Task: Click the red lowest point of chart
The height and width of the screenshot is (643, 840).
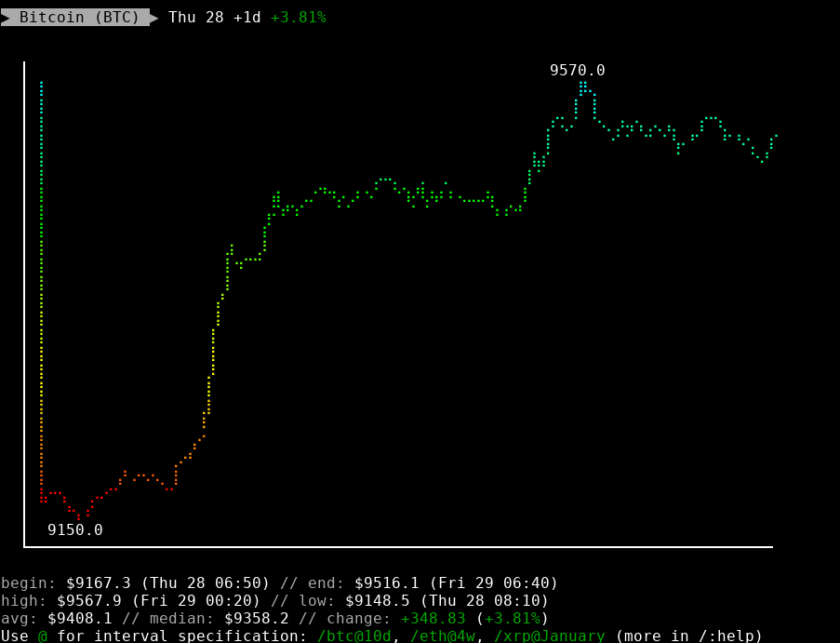Action: 79,518
